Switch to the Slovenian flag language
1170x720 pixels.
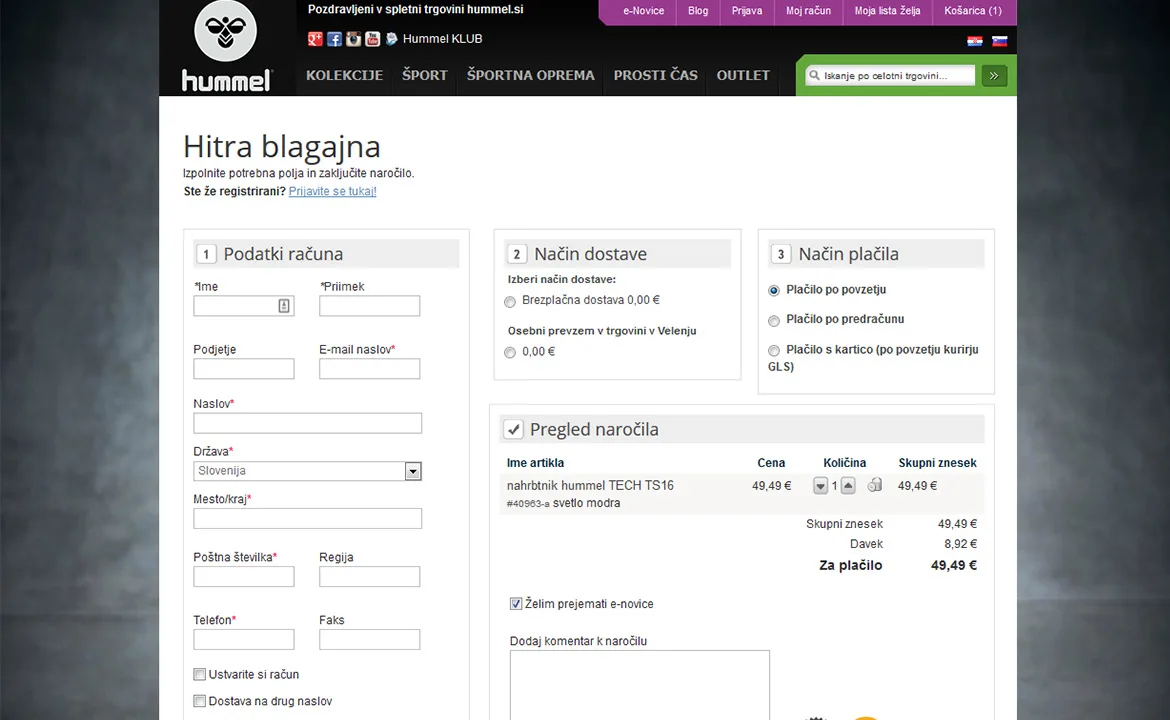[999, 41]
